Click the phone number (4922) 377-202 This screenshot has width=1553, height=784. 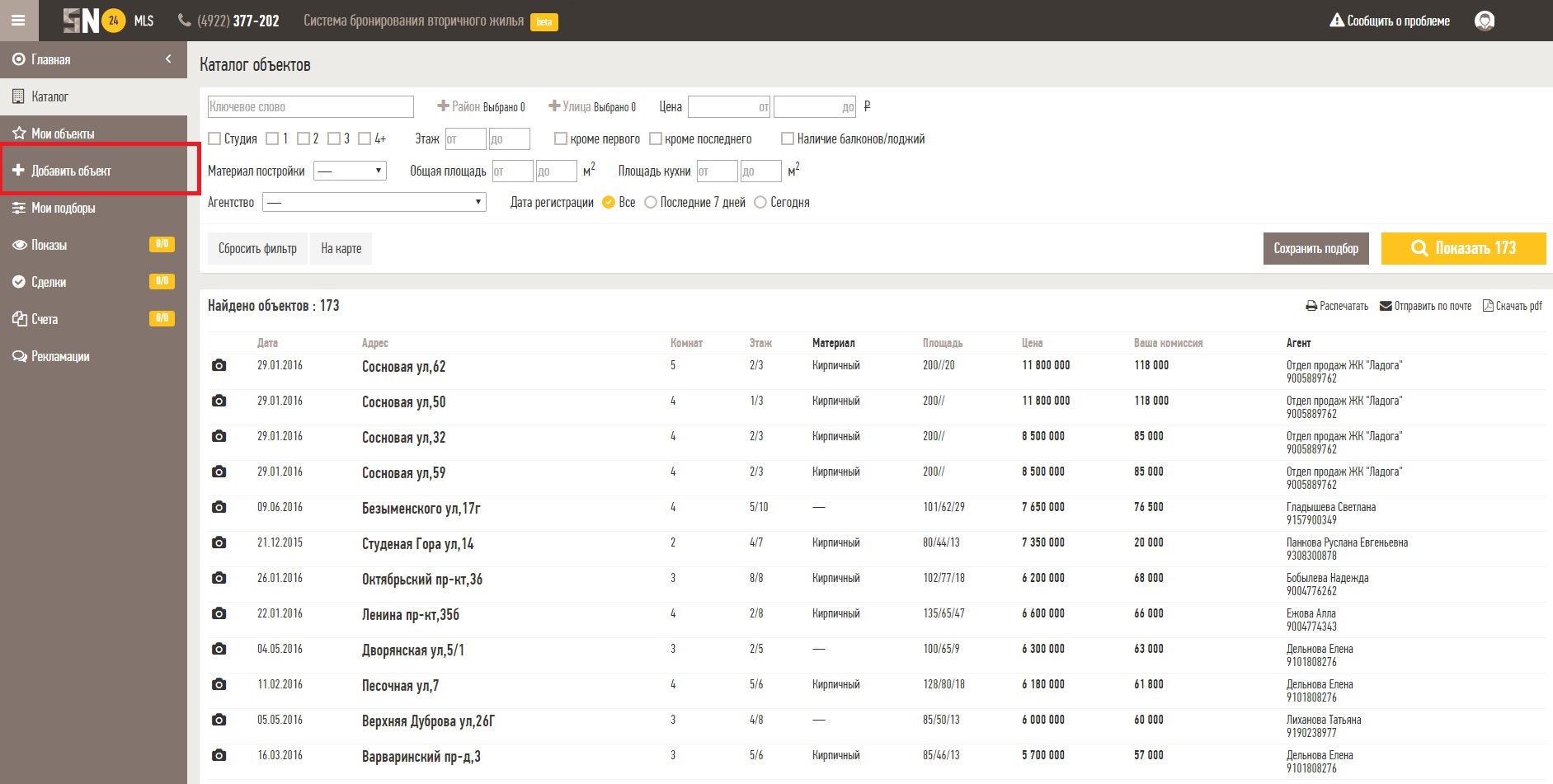(x=229, y=21)
